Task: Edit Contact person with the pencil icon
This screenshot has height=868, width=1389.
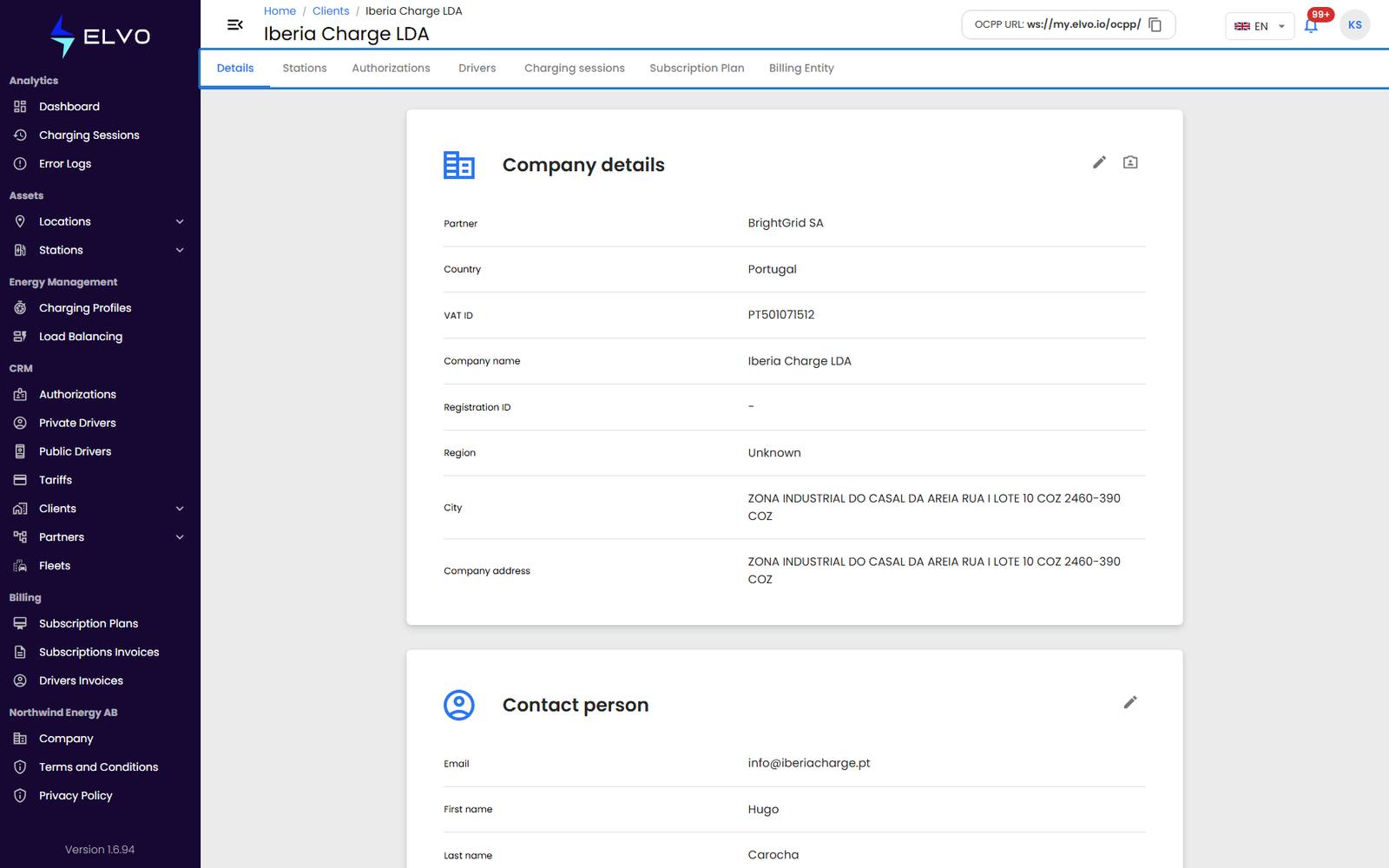Action: tap(1130, 702)
